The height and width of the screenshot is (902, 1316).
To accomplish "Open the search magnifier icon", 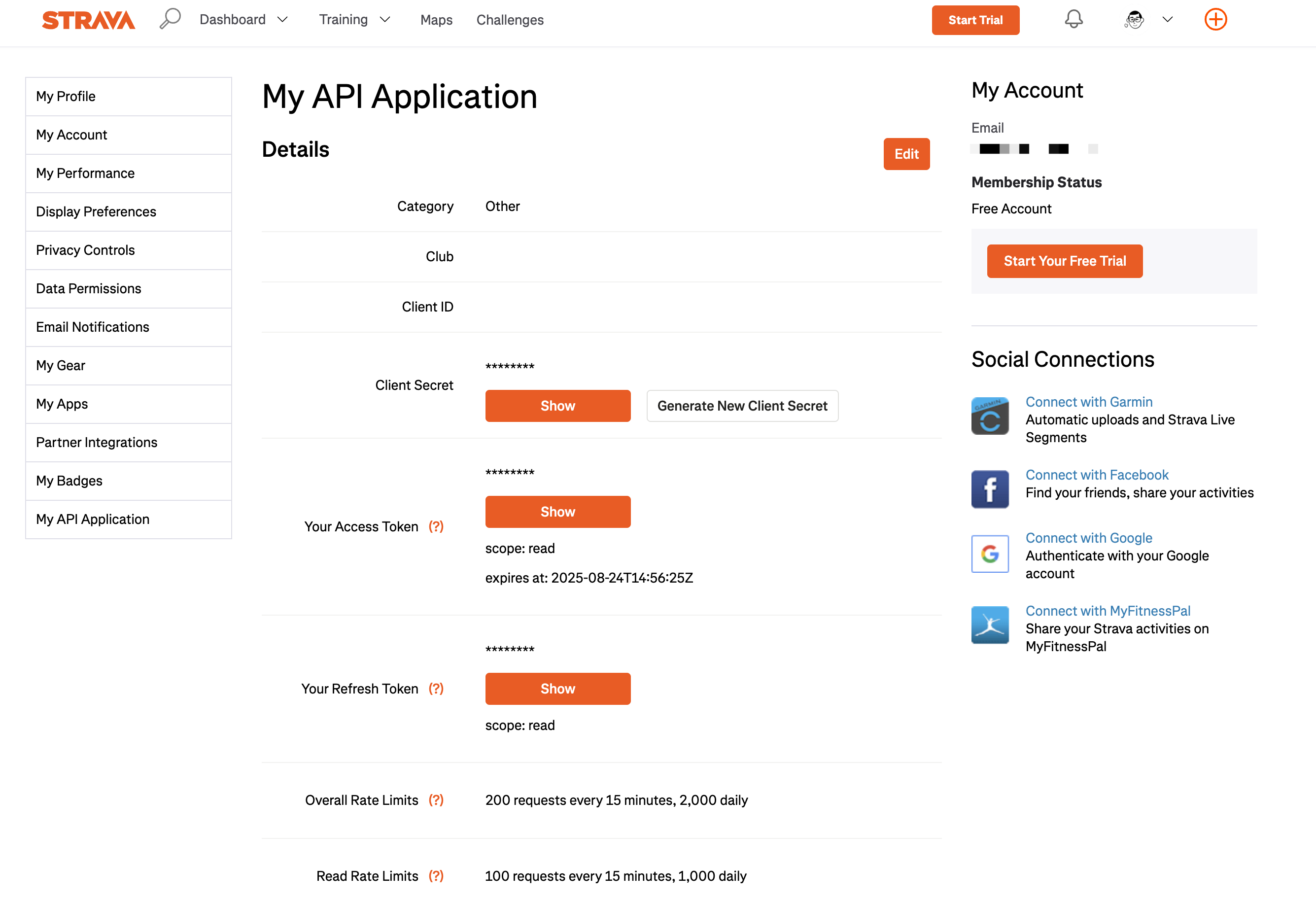I will [x=170, y=19].
